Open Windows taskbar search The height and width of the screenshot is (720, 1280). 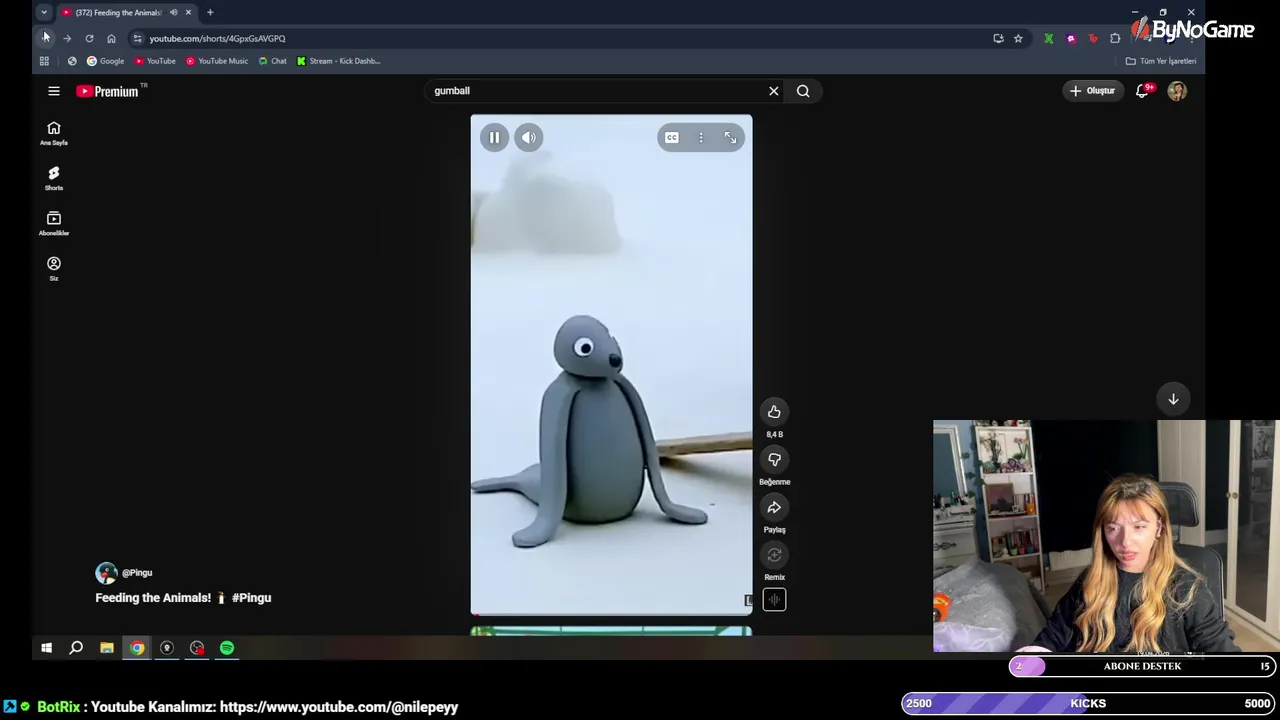point(76,648)
